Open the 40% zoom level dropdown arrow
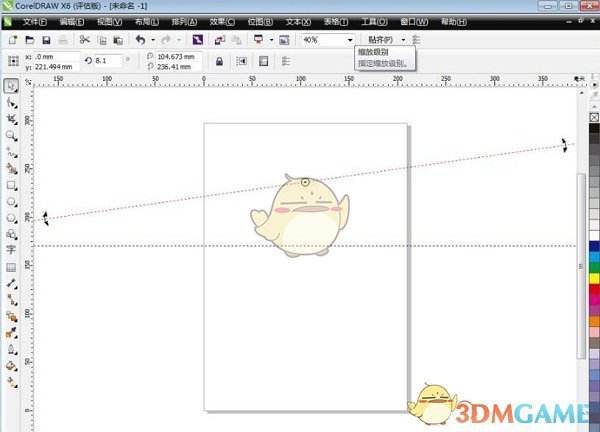Image resolution: width=600 pixels, height=432 pixels. point(350,40)
